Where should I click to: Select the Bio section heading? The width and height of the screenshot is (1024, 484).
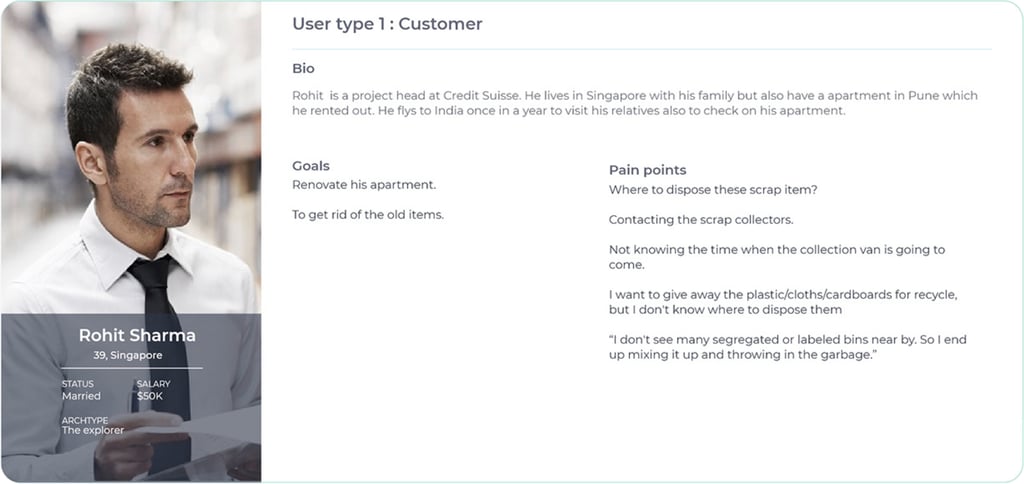point(303,69)
